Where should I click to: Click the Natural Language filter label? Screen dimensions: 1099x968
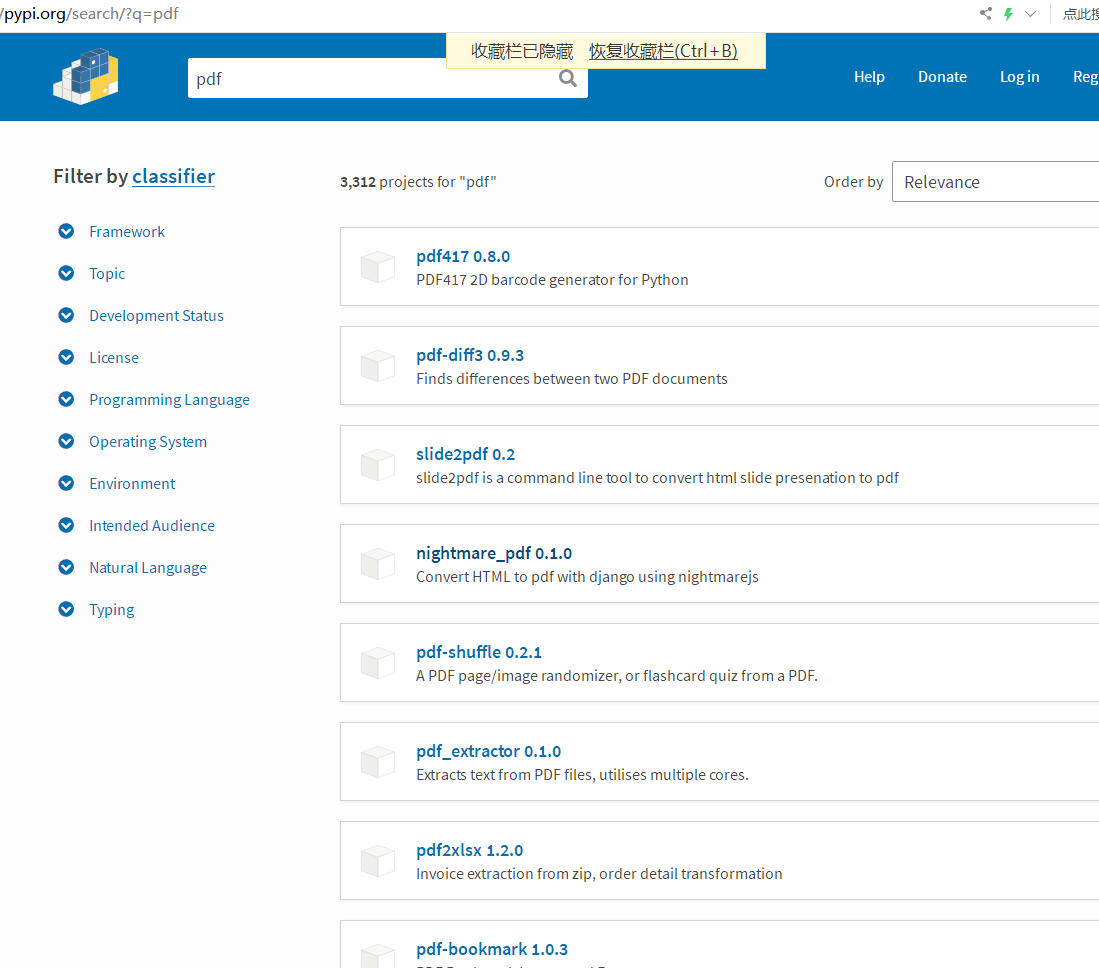point(148,568)
